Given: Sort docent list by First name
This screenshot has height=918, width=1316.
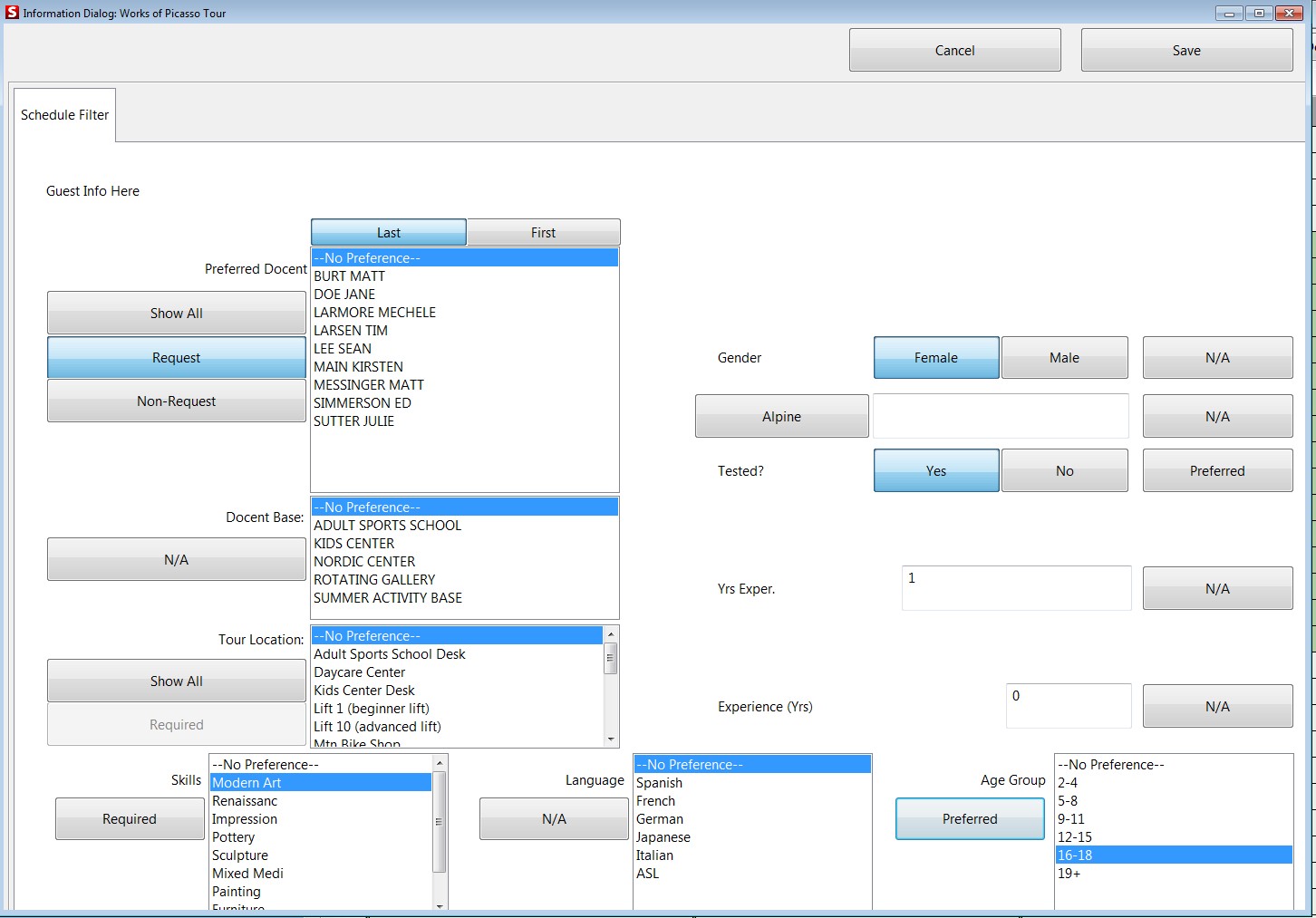Looking at the screenshot, I should coord(543,233).
